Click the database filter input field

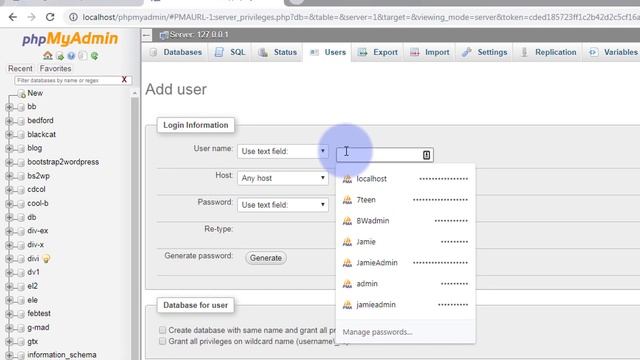(x=68, y=80)
